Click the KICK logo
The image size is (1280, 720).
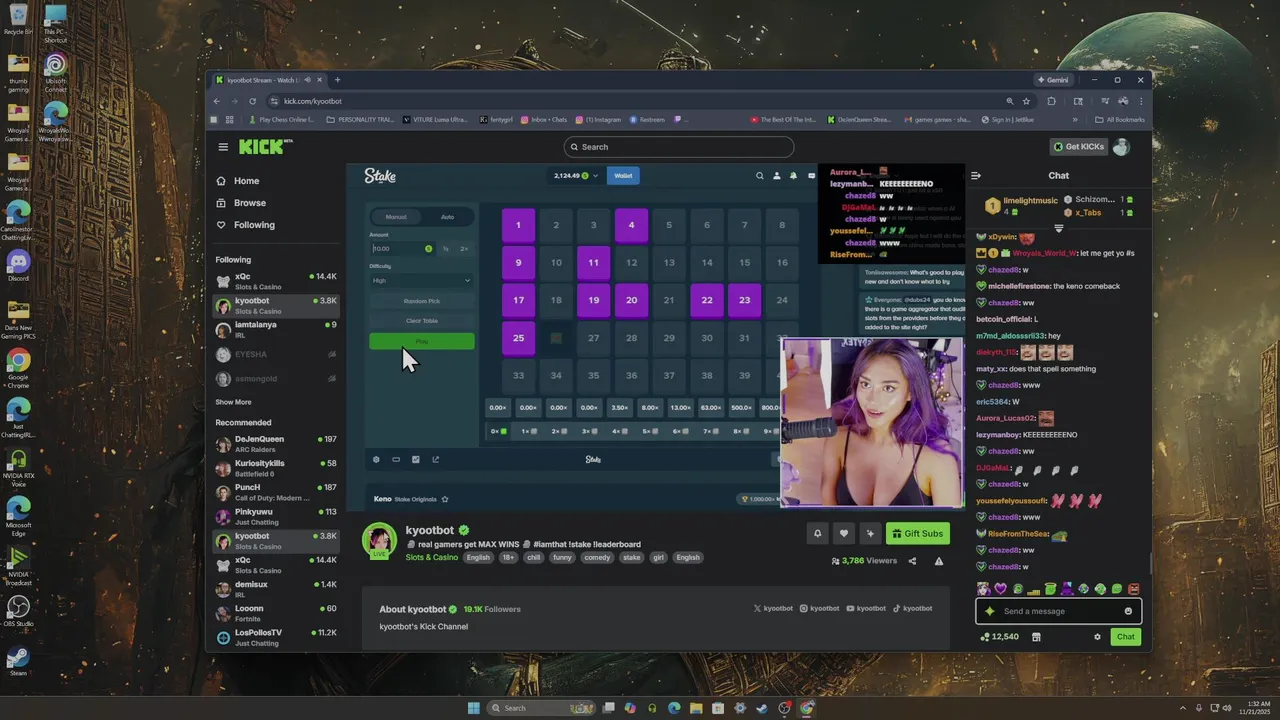pyautogui.click(x=265, y=147)
